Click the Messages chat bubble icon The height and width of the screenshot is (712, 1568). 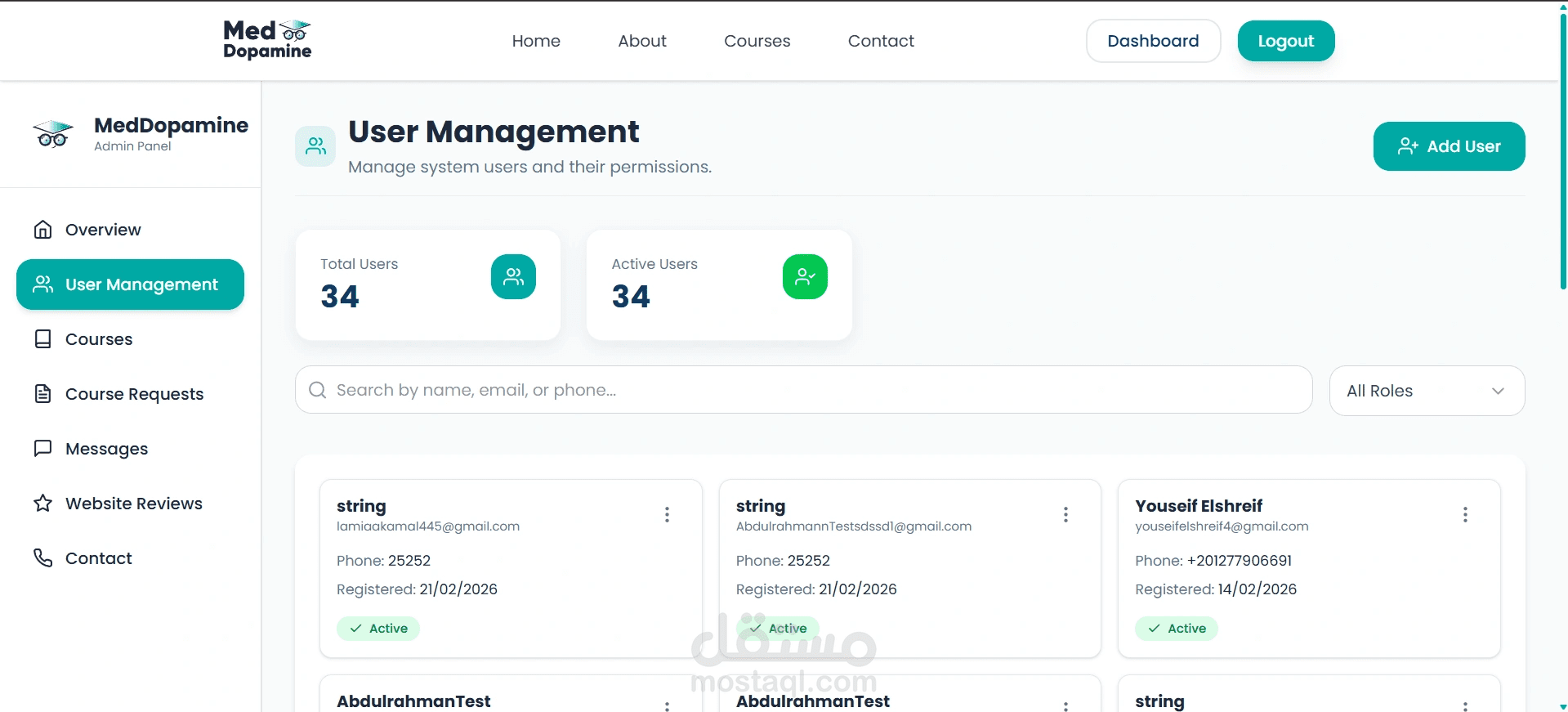(x=42, y=449)
